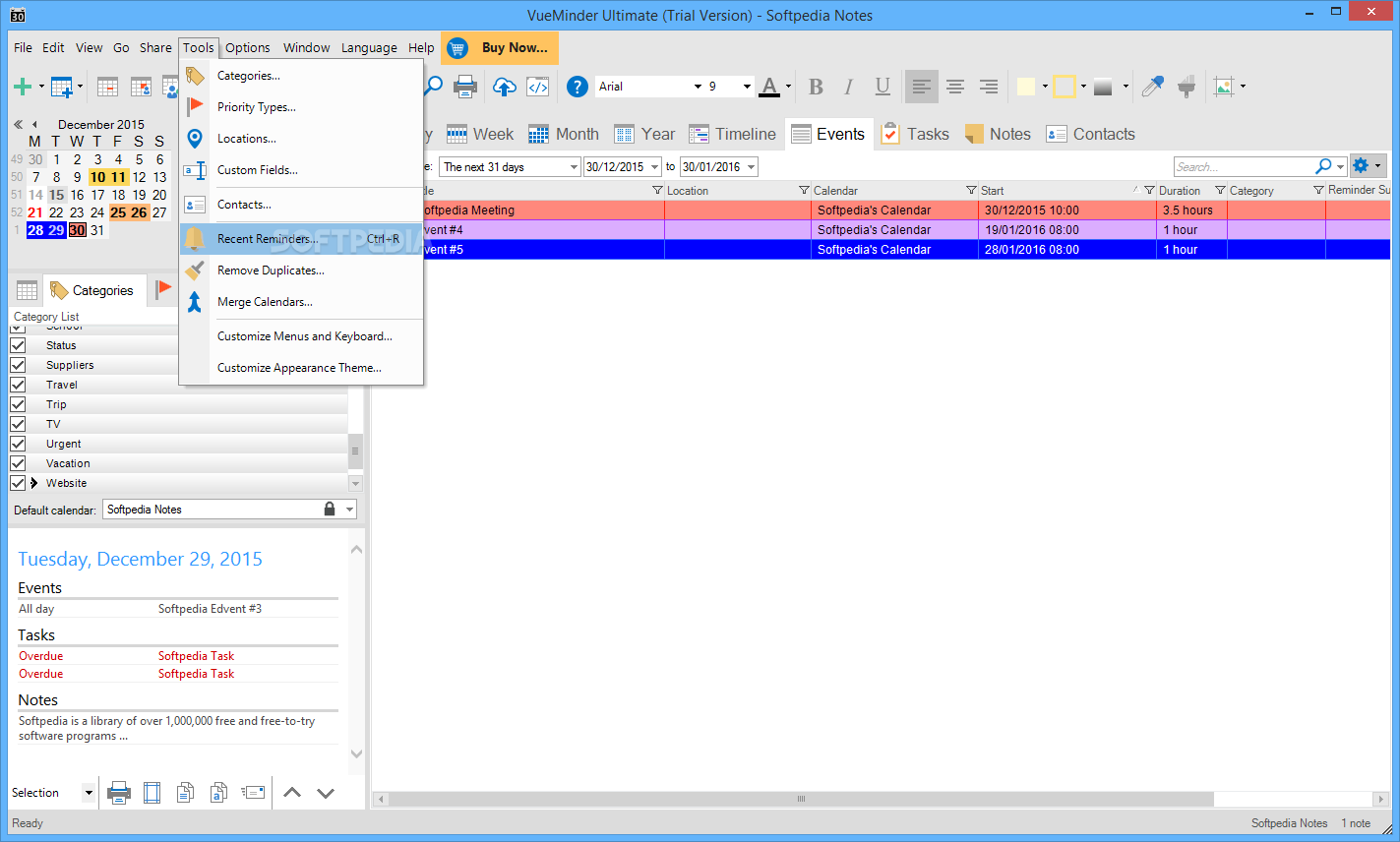Open the font size 9 dropdown

pos(747,87)
